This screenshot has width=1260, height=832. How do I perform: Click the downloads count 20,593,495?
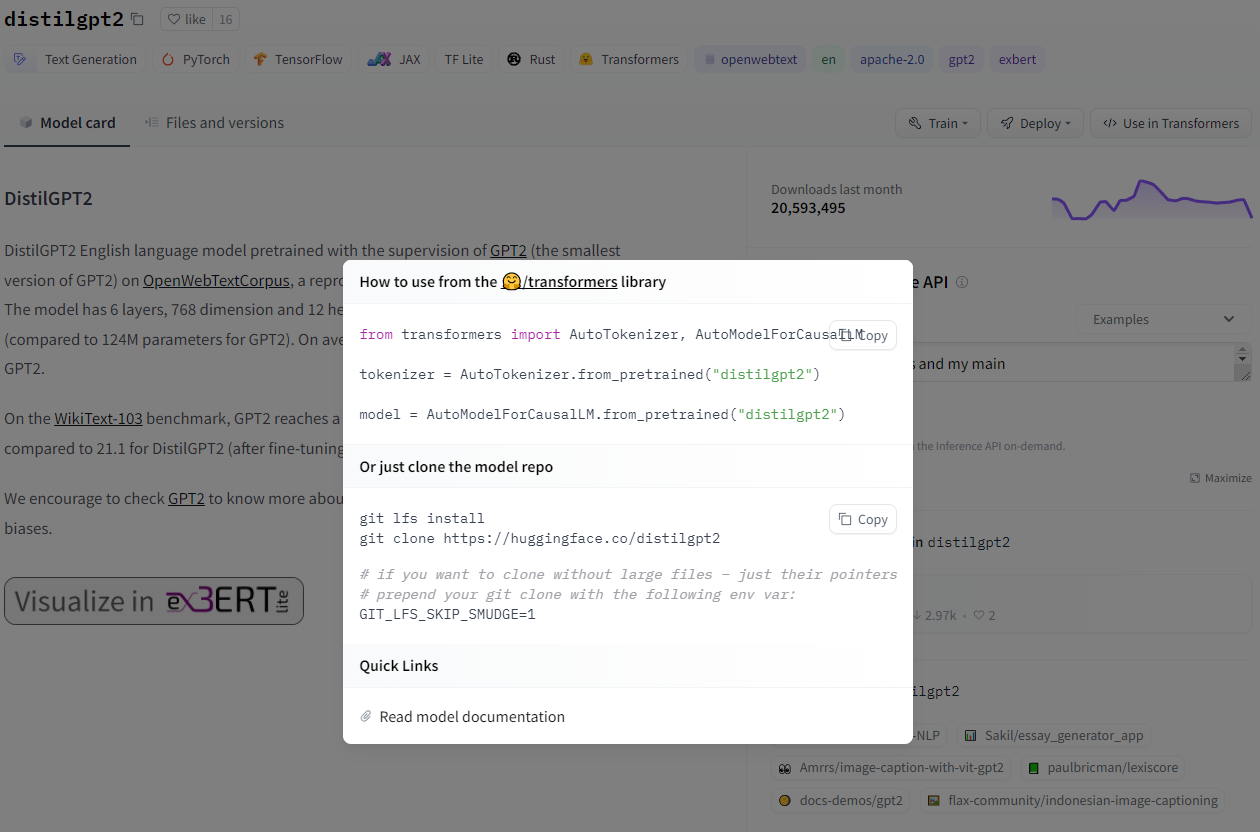(808, 208)
